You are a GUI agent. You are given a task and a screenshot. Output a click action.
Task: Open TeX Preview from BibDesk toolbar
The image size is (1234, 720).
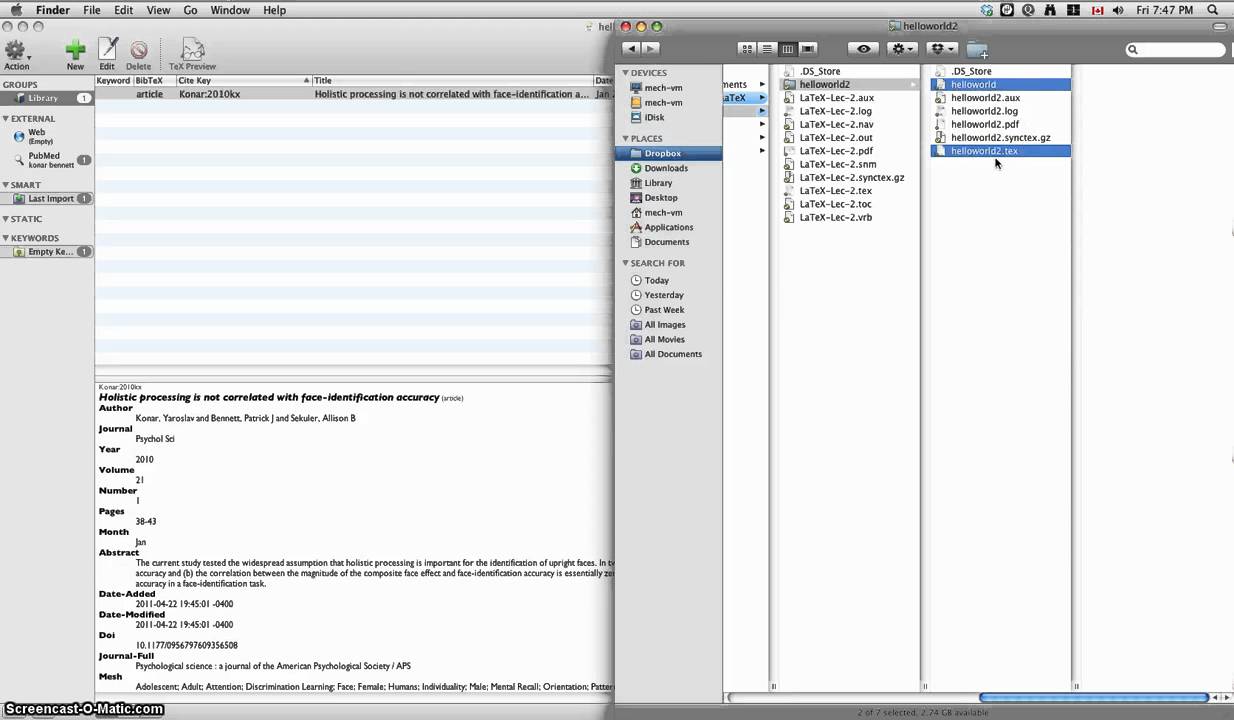click(192, 55)
